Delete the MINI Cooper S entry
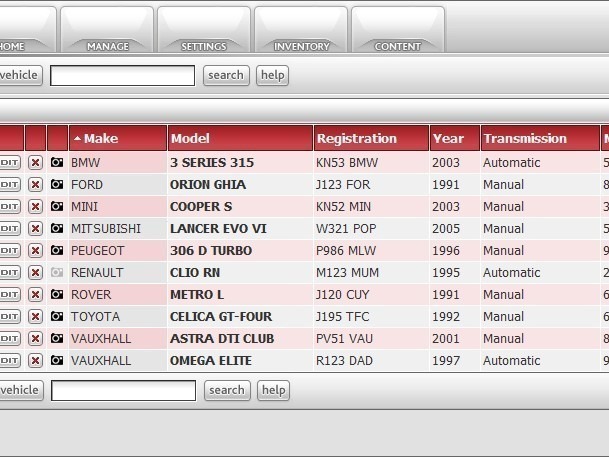This screenshot has height=457, width=609. (35, 207)
